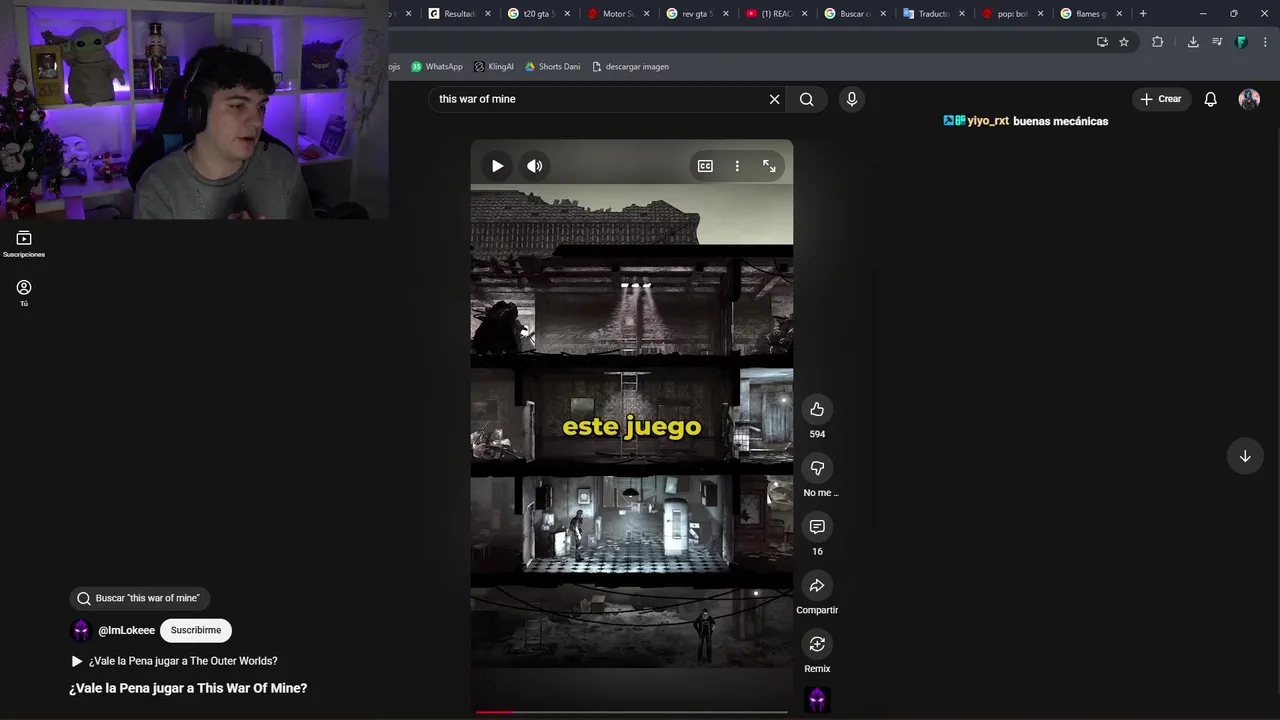Close the 'flames g' tab

click(x=1119, y=14)
